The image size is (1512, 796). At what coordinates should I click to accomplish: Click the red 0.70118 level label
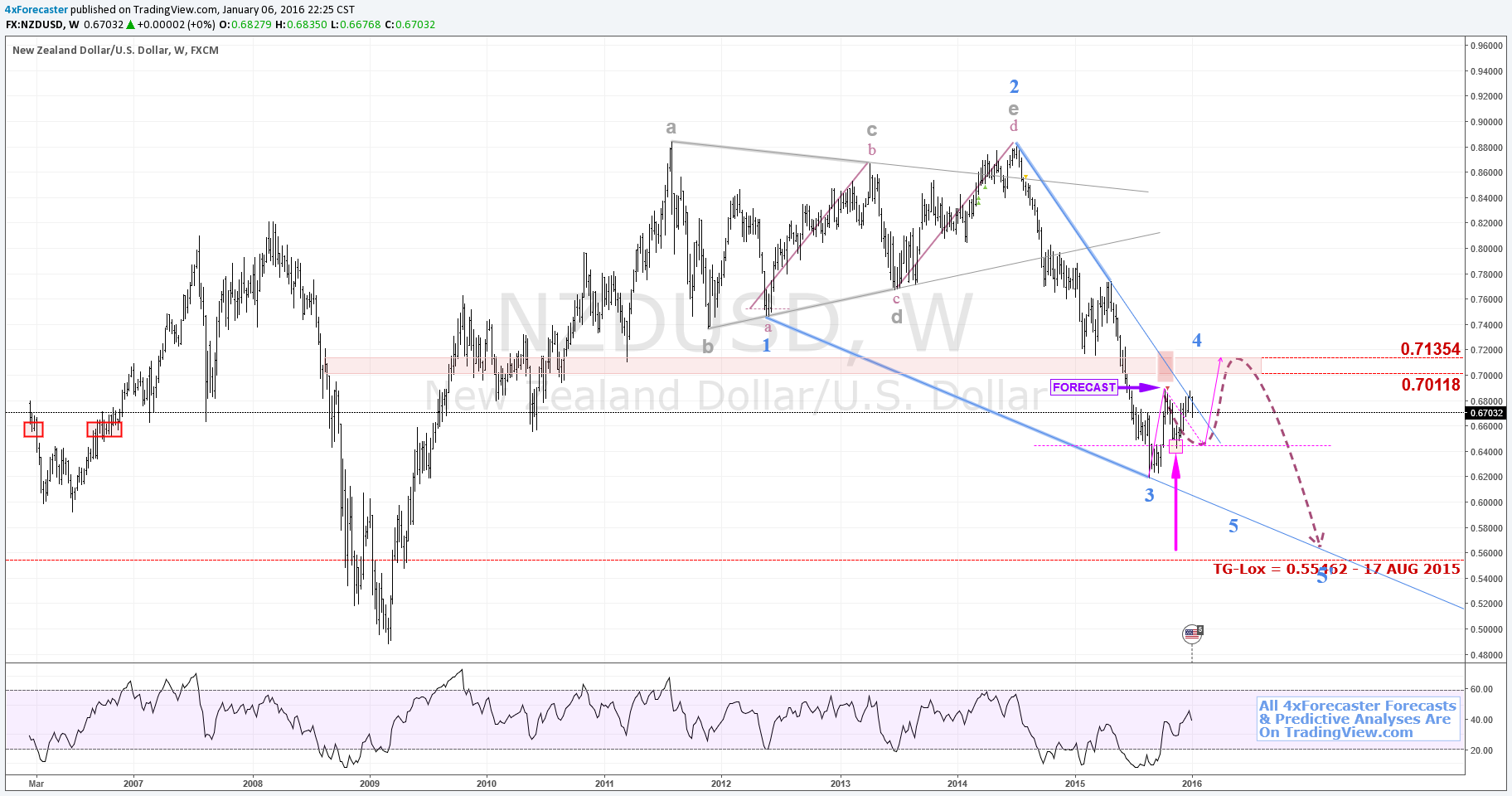click(1431, 385)
